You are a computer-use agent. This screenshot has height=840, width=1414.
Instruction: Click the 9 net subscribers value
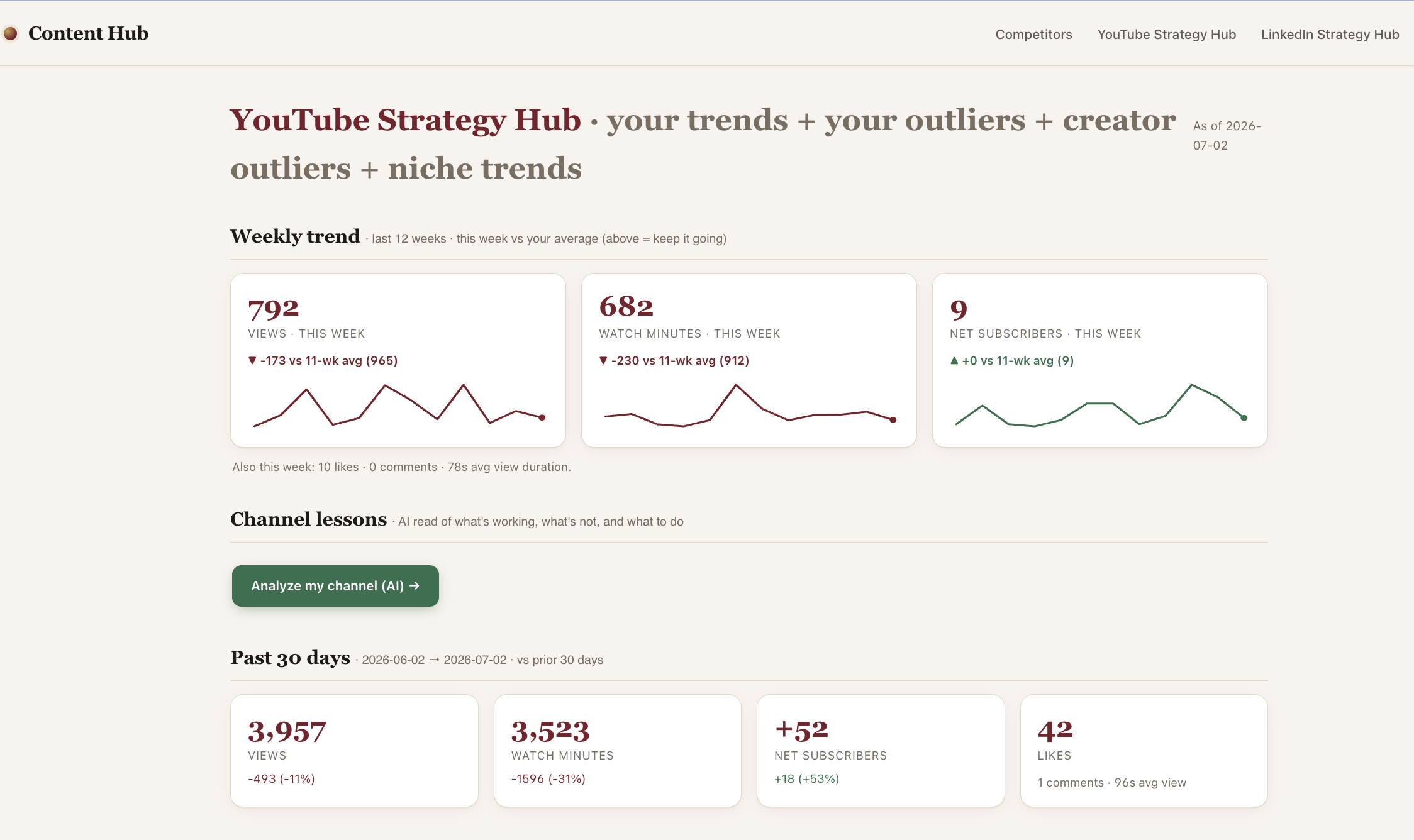pos(959,309)
